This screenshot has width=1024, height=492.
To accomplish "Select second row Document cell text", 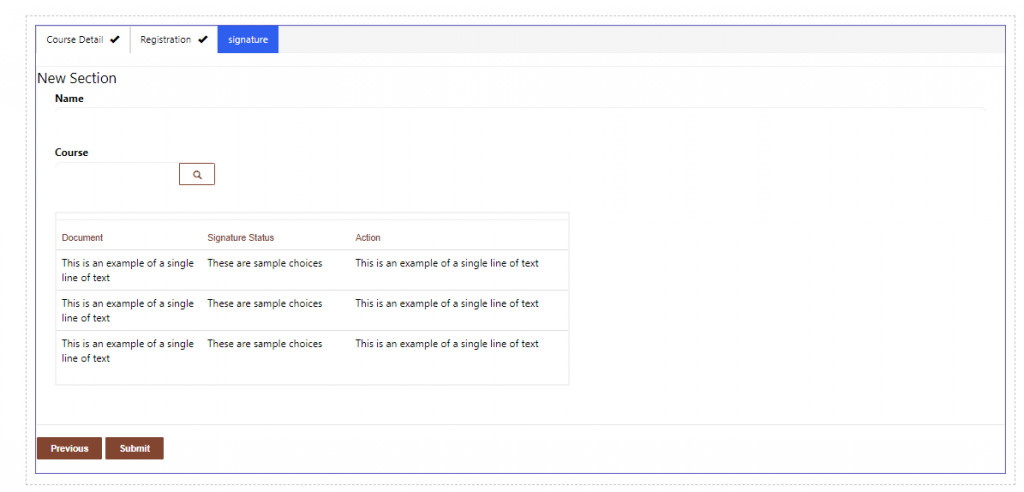I will click(127, 310).
